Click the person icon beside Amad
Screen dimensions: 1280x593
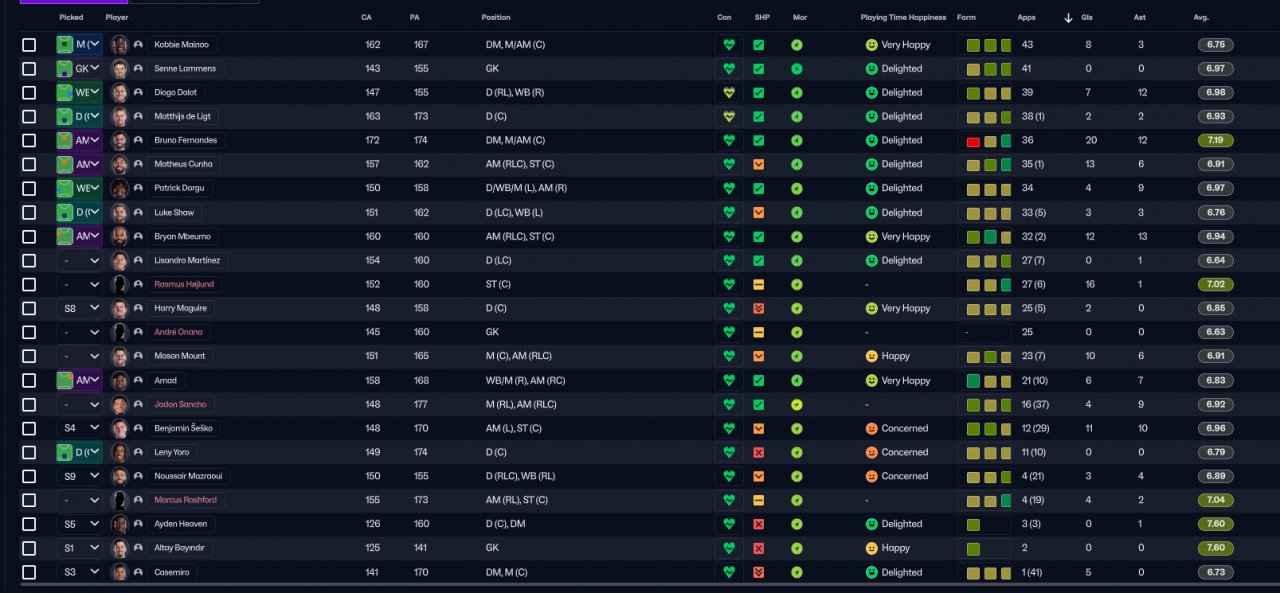tap(138, 381)
